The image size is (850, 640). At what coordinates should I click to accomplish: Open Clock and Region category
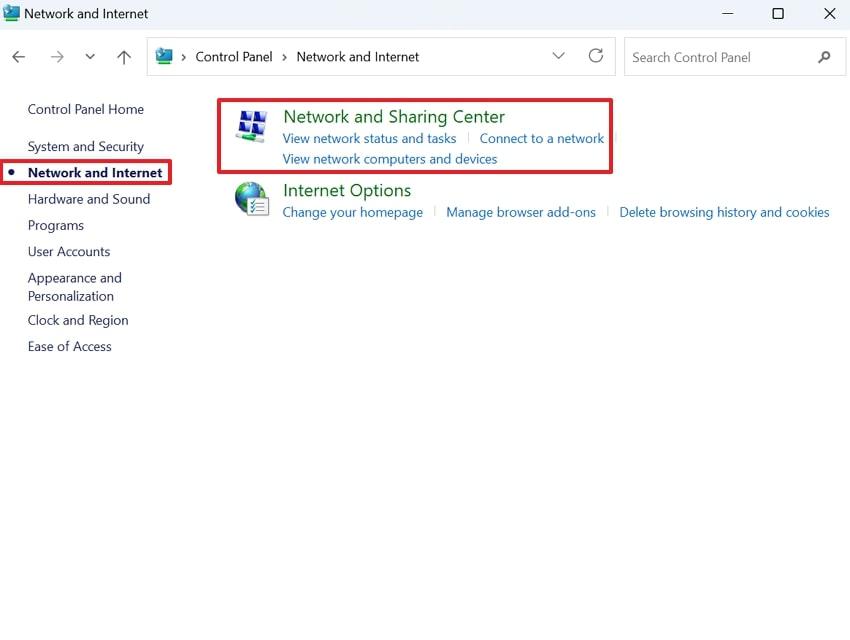[78, 320]
